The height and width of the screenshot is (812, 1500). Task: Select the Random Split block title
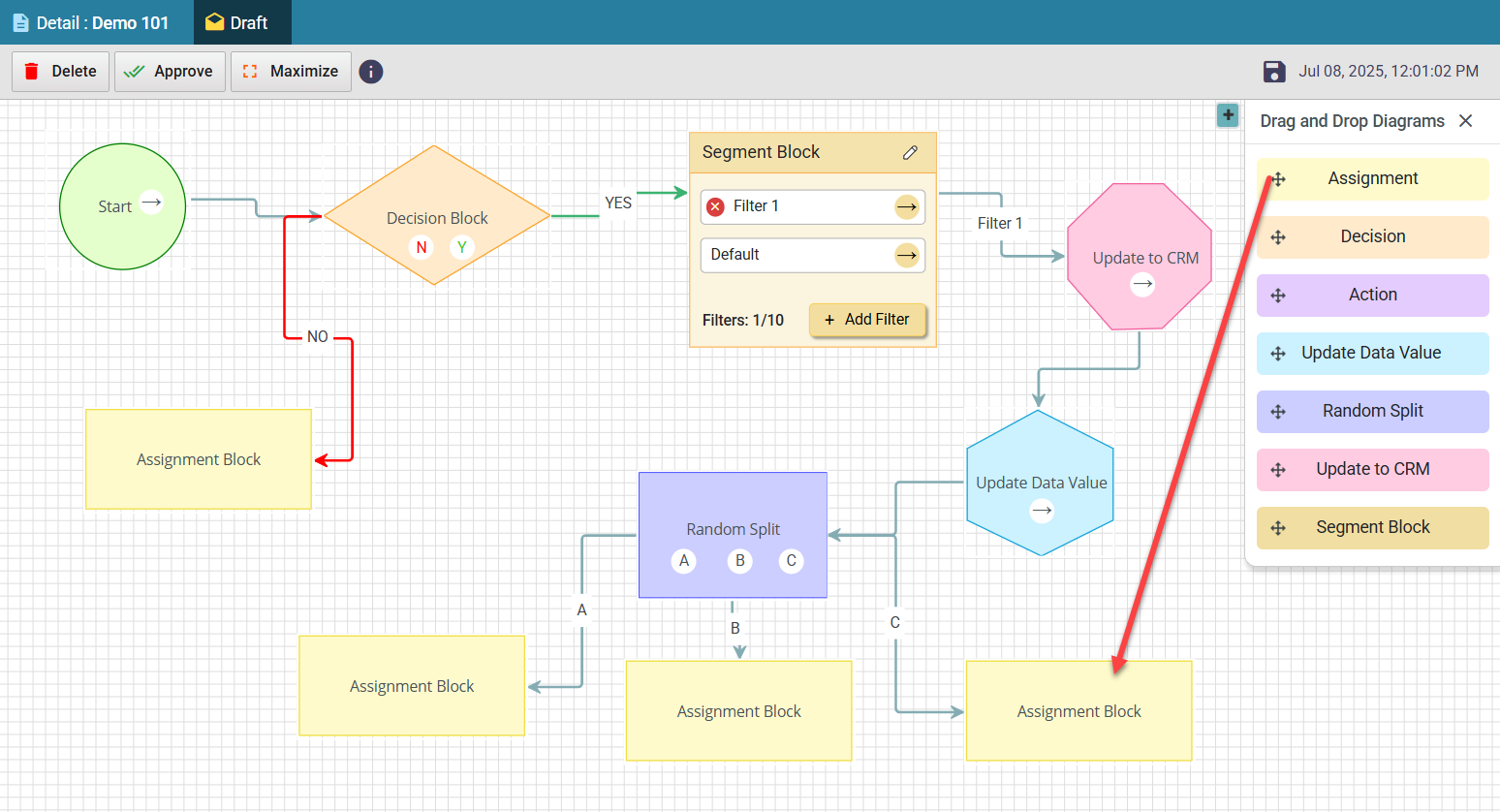(x=734, y=529)
